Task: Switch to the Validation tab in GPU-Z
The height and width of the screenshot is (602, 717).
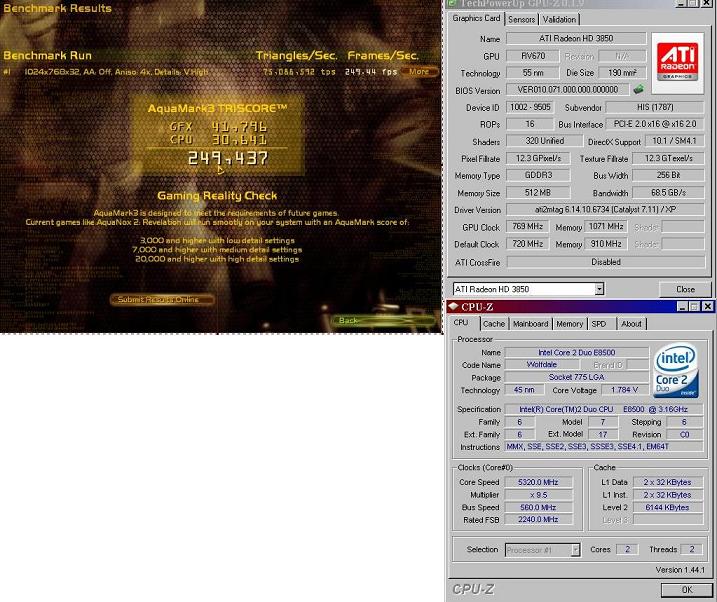Action: point(559,19)
